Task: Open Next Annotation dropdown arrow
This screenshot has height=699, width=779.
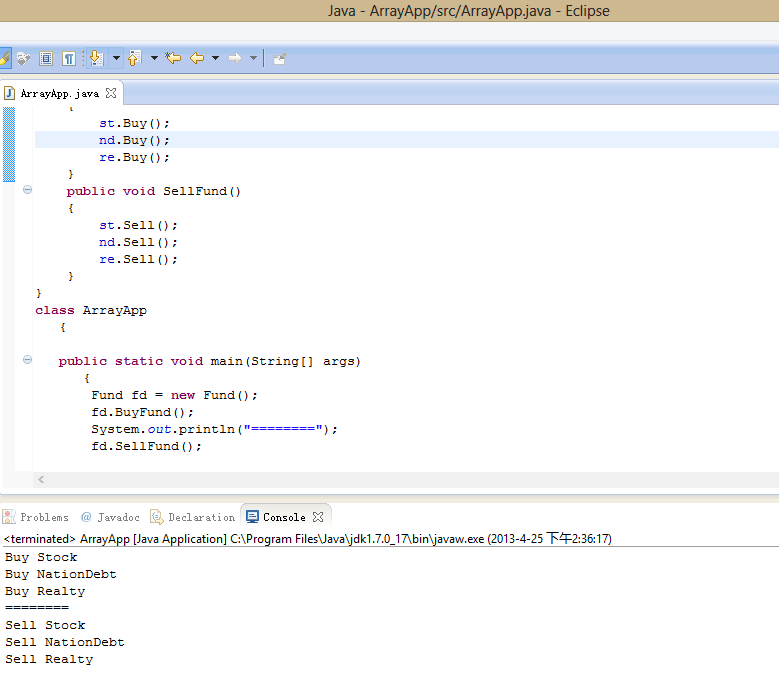Action: 116,58
